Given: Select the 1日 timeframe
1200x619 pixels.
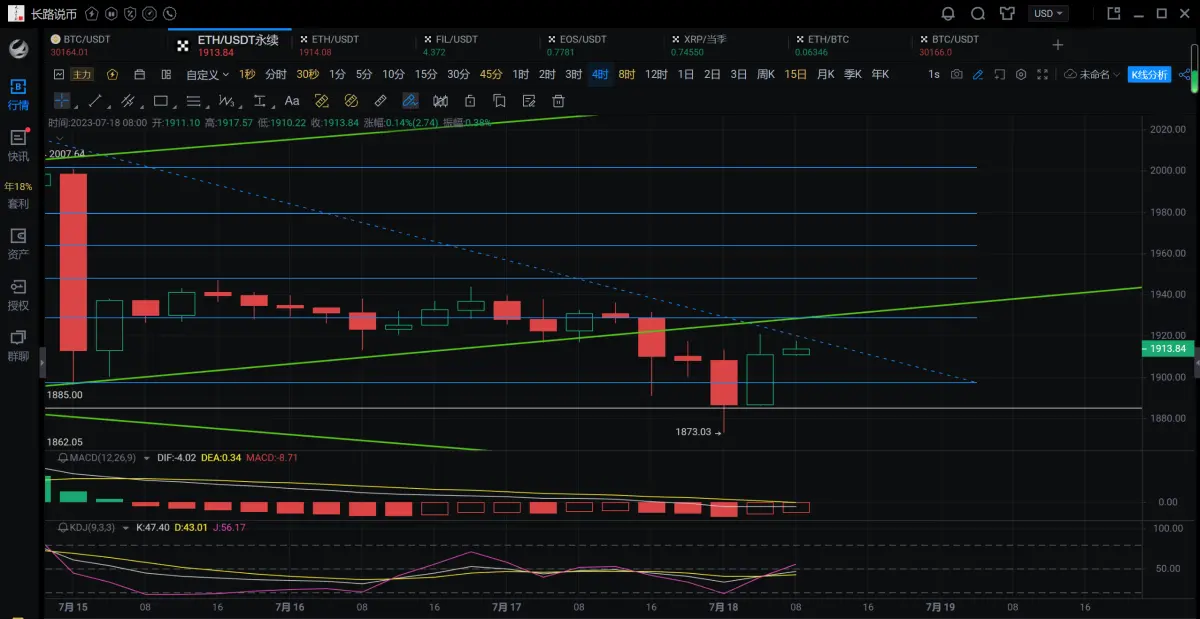Looking at the screenshot, I should tap(686, 75).
